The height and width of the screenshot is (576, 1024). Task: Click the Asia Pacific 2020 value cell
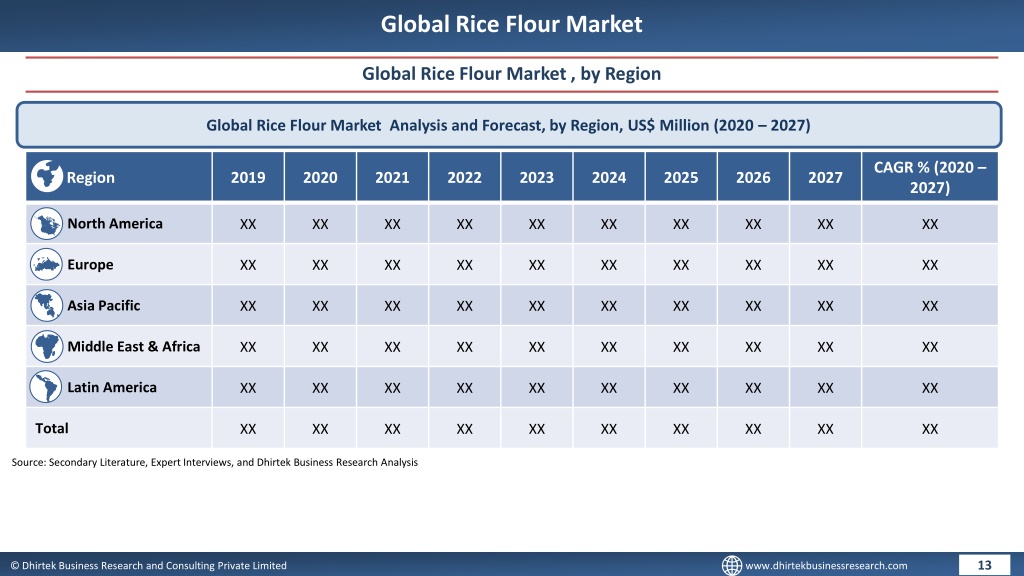click(x=320, y=306)
